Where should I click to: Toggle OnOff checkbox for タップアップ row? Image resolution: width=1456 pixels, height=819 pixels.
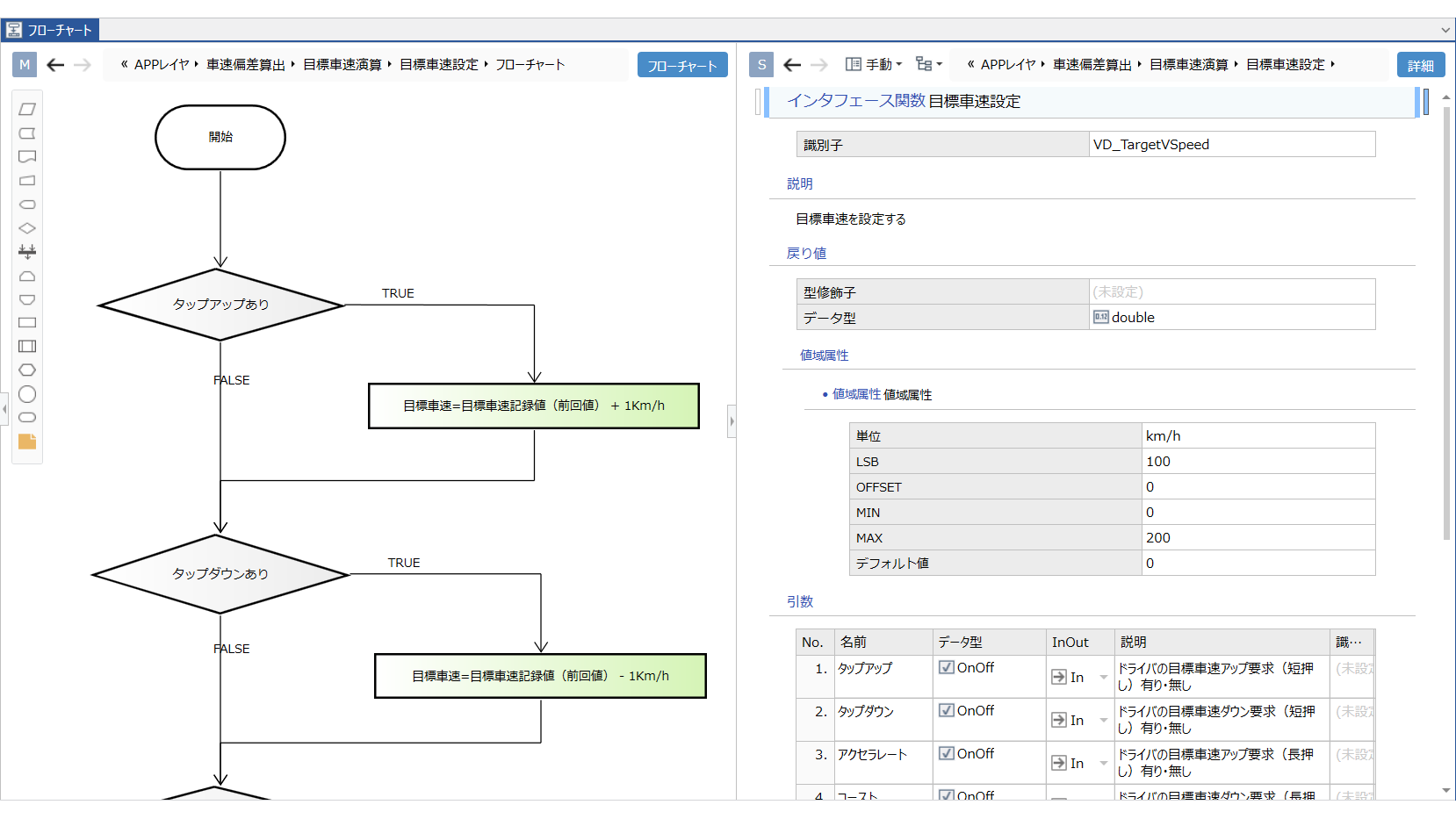pos(947,667)
